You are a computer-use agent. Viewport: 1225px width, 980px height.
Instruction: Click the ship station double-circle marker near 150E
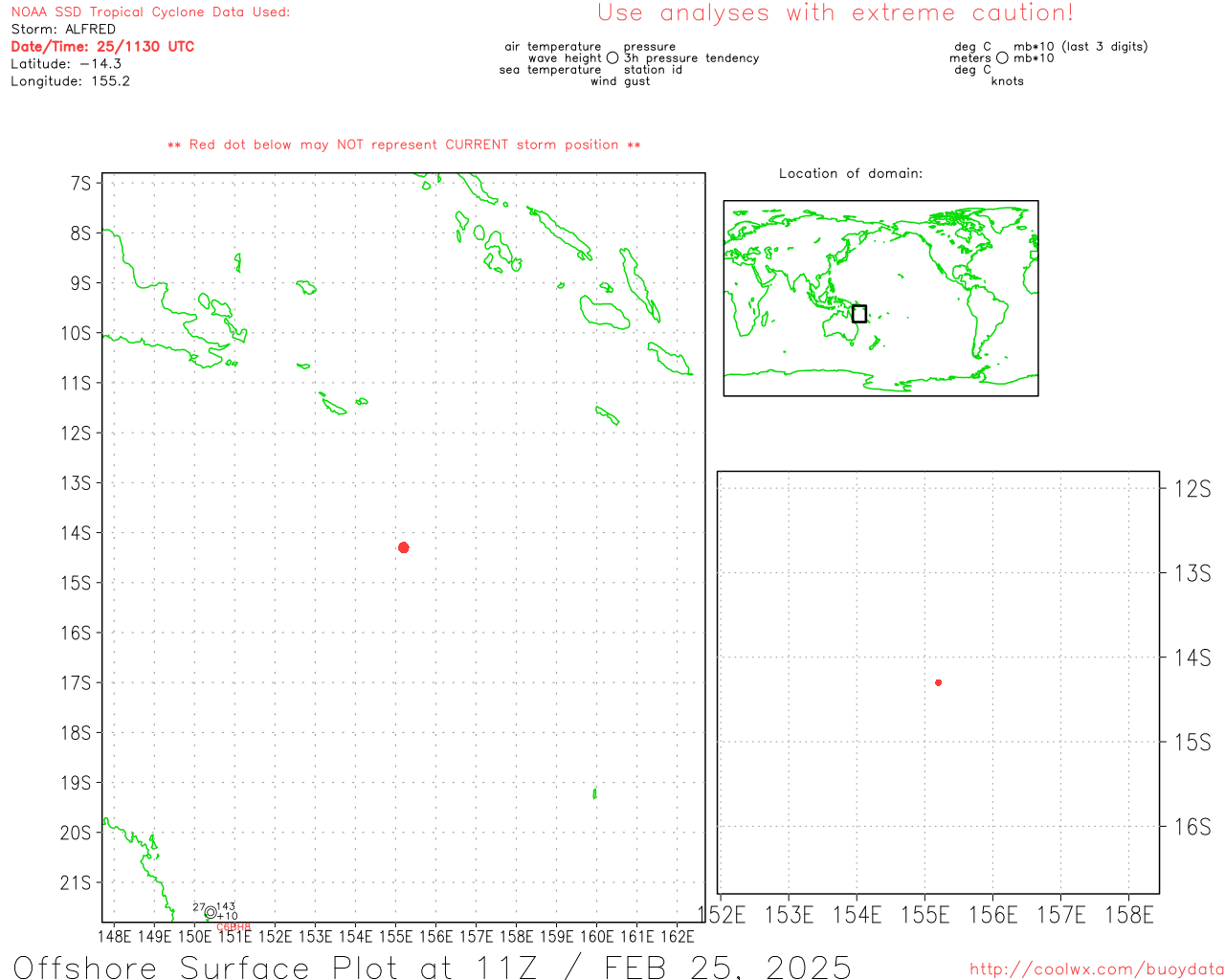(211, 913)
